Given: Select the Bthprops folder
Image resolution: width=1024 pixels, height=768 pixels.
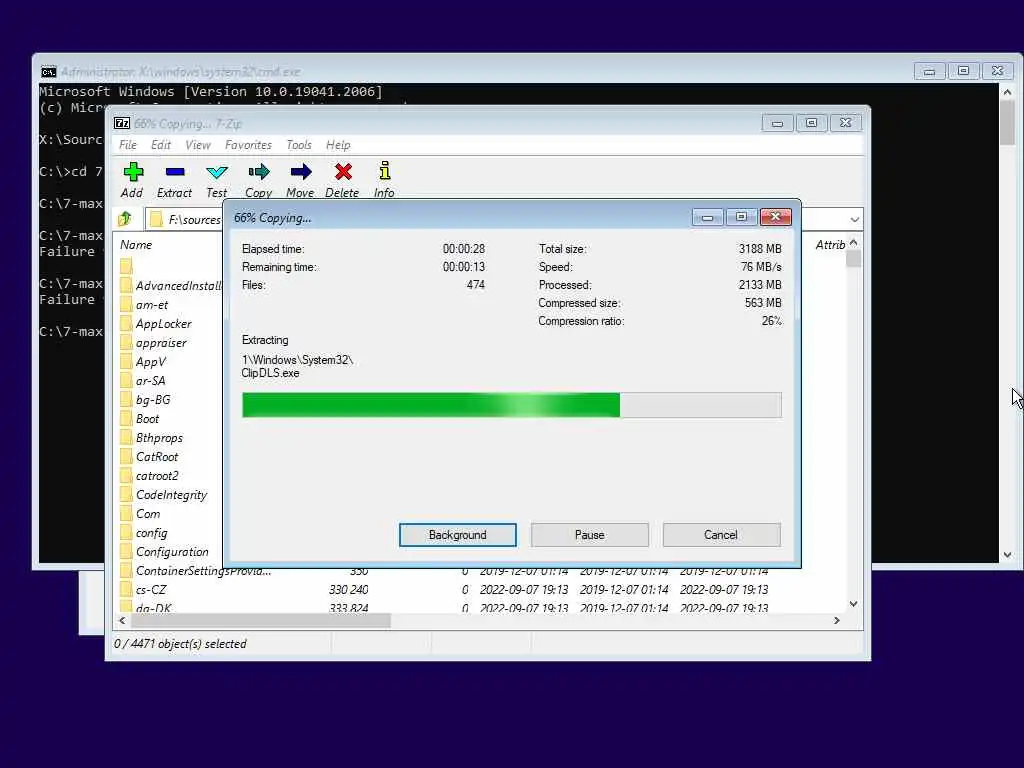Looking at the screenshot, I should (159, 438).
